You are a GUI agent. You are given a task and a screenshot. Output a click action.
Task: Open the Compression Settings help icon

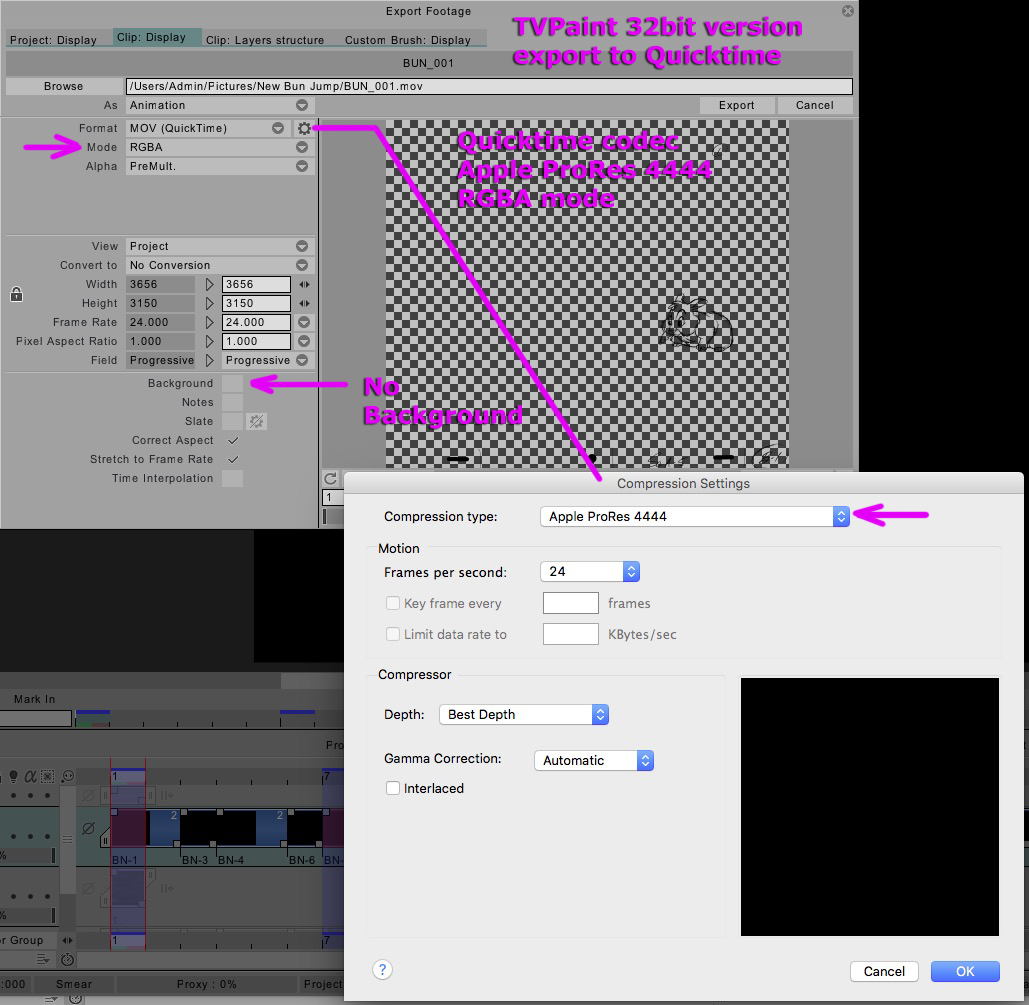pos(383,970)
